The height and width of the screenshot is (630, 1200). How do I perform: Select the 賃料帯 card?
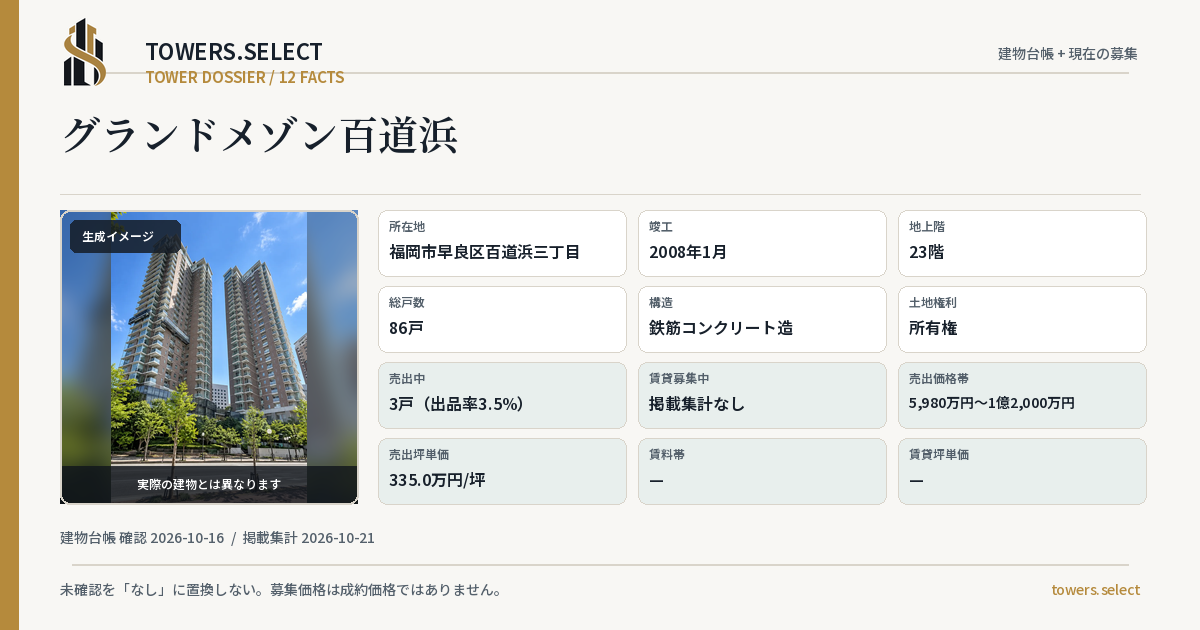[762, 471]
